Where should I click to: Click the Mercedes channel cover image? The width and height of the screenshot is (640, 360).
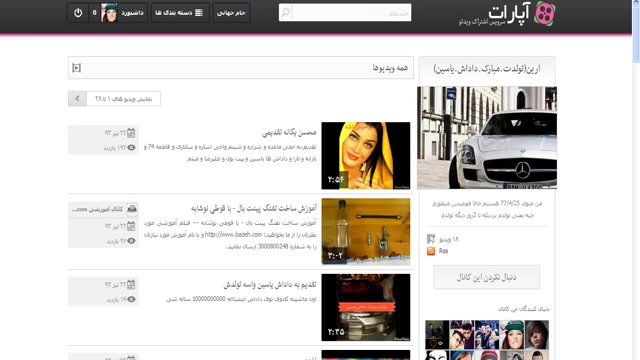pyautogui.click(x=487, y=138)
